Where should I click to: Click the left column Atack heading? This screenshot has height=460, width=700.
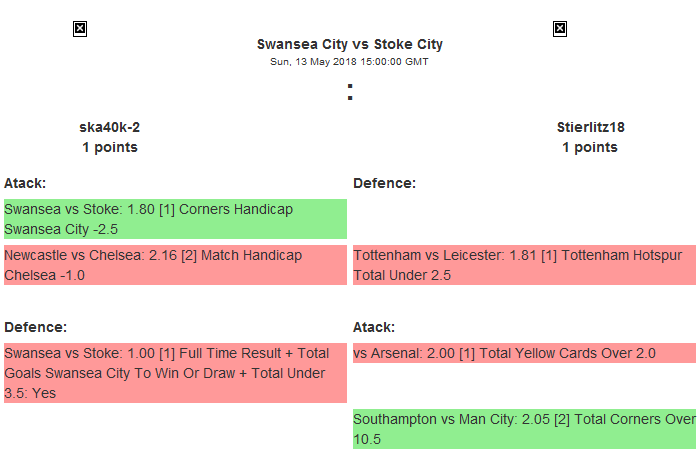point(25,183)
